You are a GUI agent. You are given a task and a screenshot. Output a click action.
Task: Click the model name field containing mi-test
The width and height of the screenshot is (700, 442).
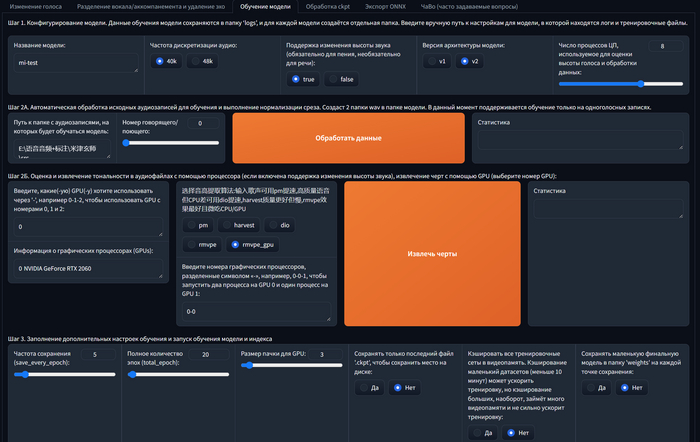pos(76,63)
